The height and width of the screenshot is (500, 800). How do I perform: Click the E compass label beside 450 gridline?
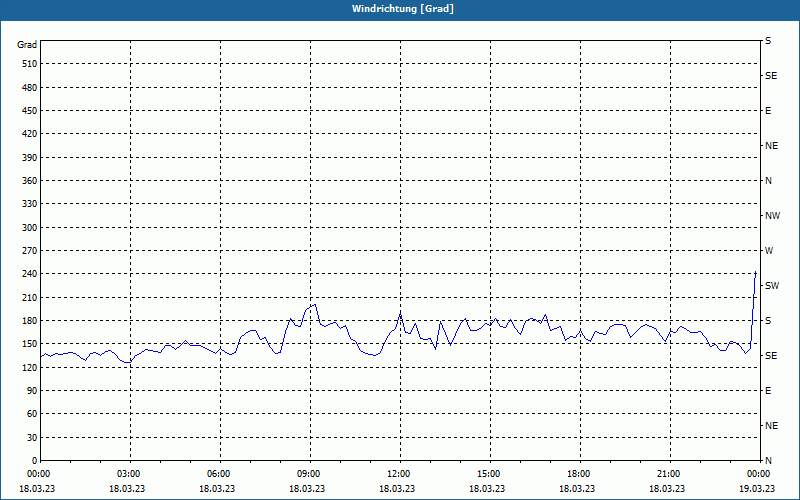[768, 111]
